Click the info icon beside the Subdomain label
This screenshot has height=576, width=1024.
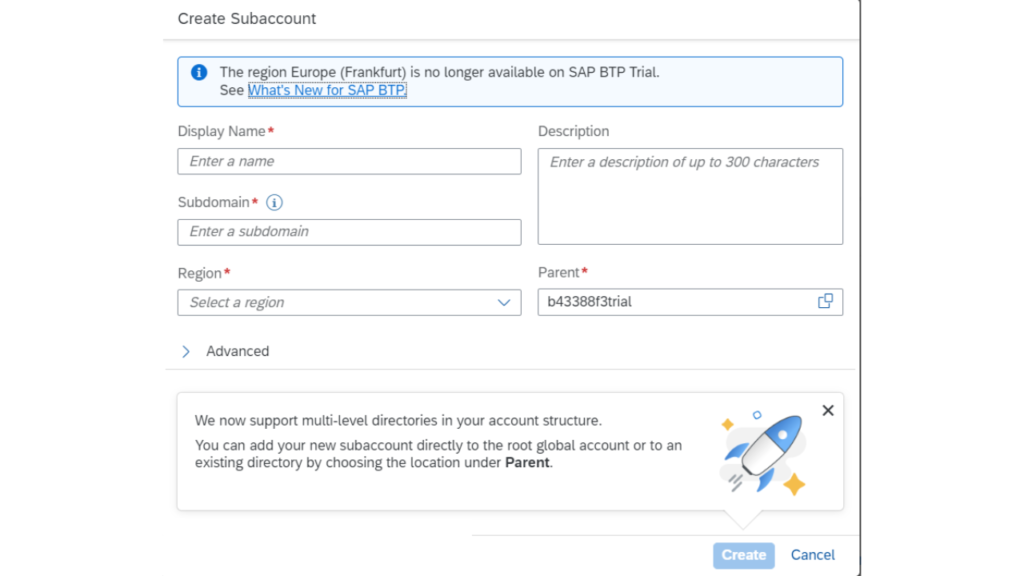click(274, 202)
